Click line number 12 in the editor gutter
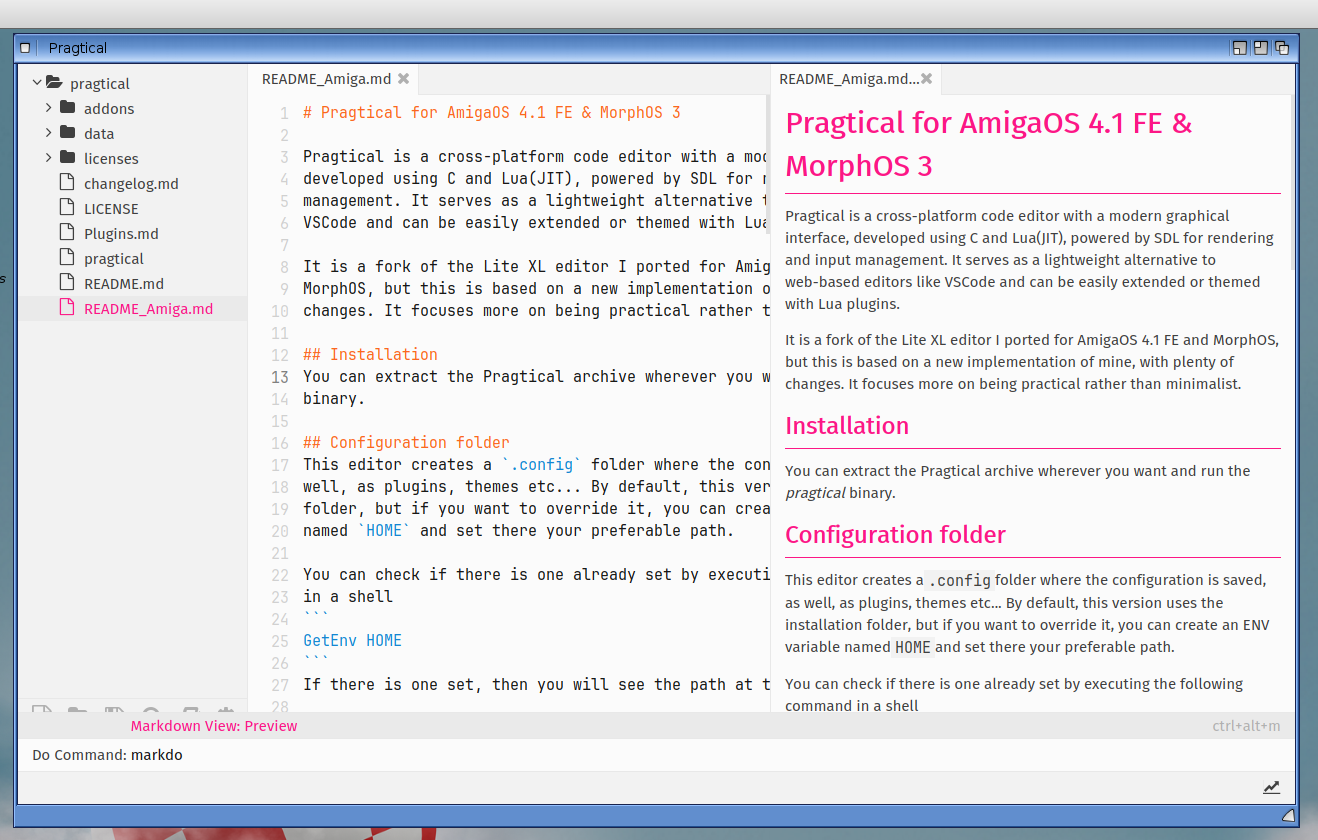Screen dimensions: 1318x840 coord(279,355)
